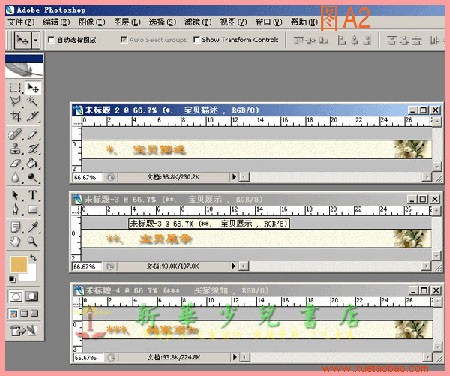The height and width of the screenshot is (376, 450).
Task: Click zoom percentage field of second document
Action: [87, 266]
